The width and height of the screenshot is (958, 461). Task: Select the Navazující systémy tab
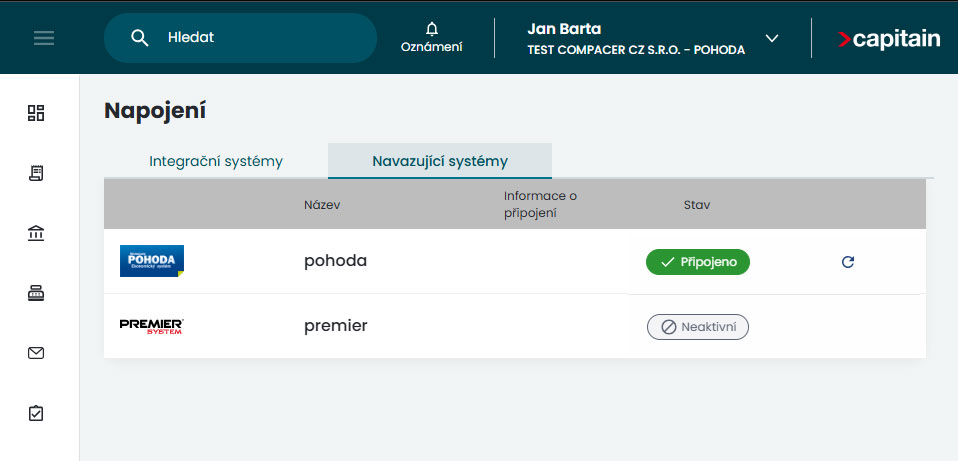(440, 161)
